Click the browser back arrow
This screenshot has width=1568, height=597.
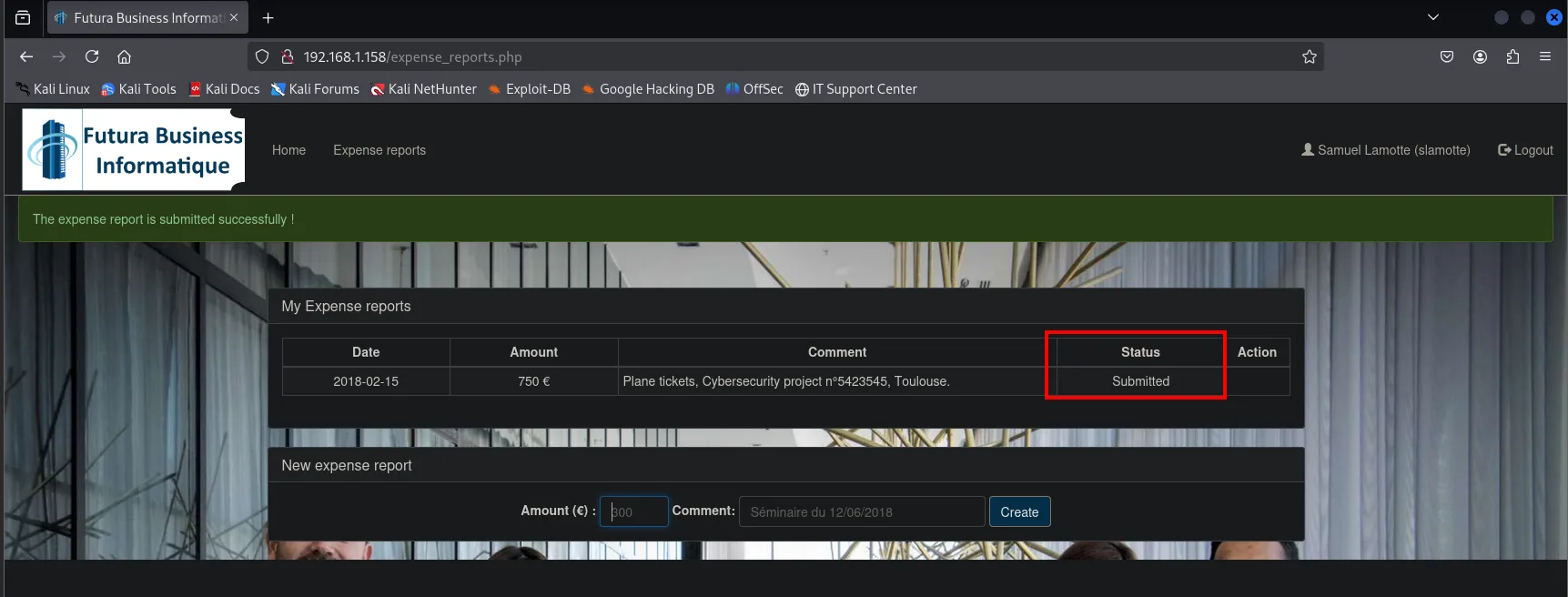26,56
